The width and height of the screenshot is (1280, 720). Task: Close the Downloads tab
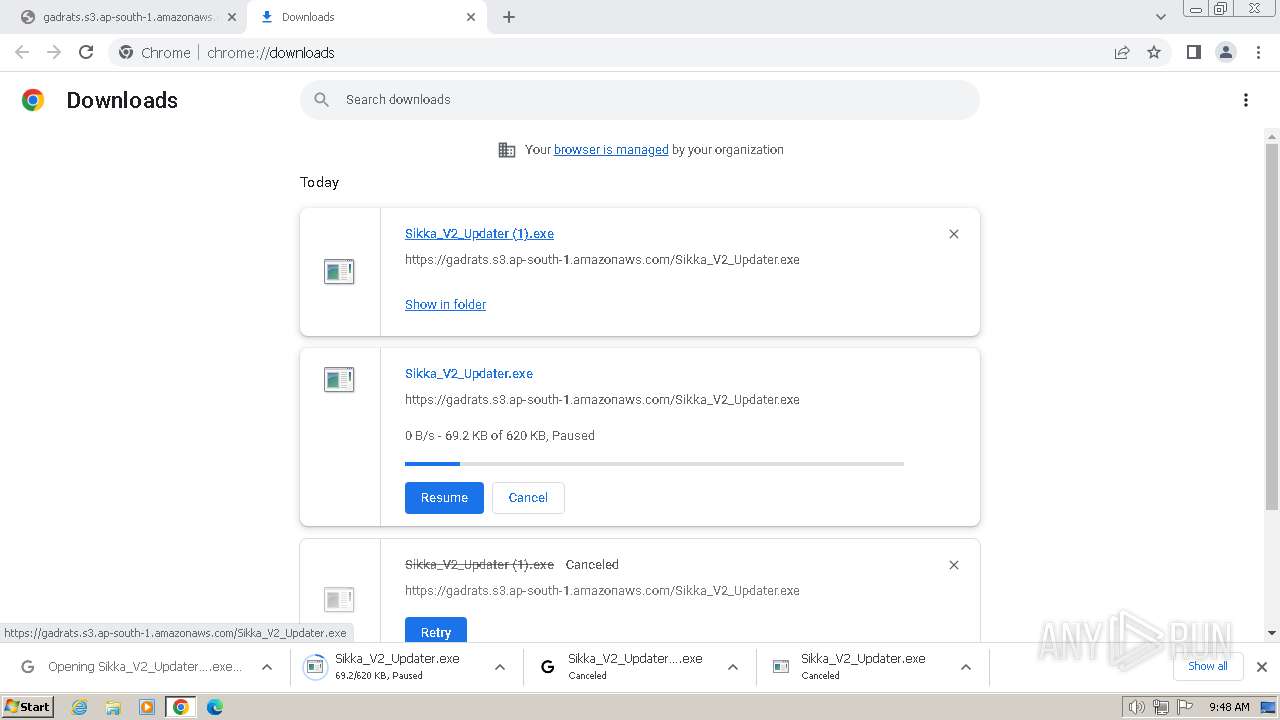(471, 17)
